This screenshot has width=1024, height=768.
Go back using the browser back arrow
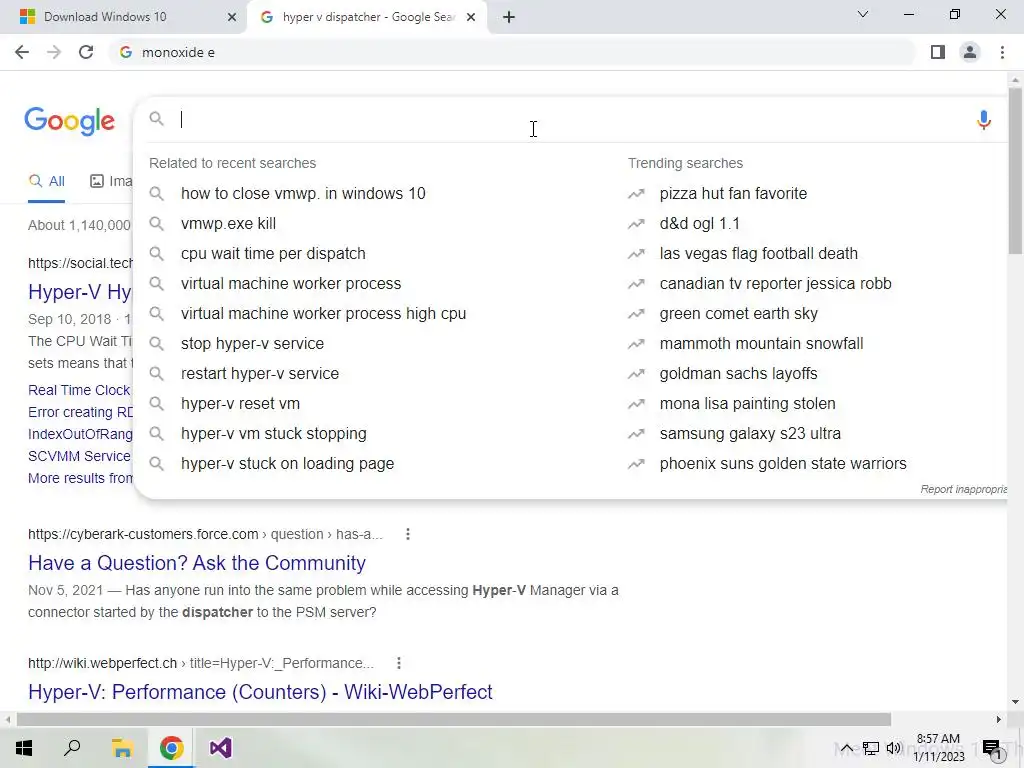22,52
